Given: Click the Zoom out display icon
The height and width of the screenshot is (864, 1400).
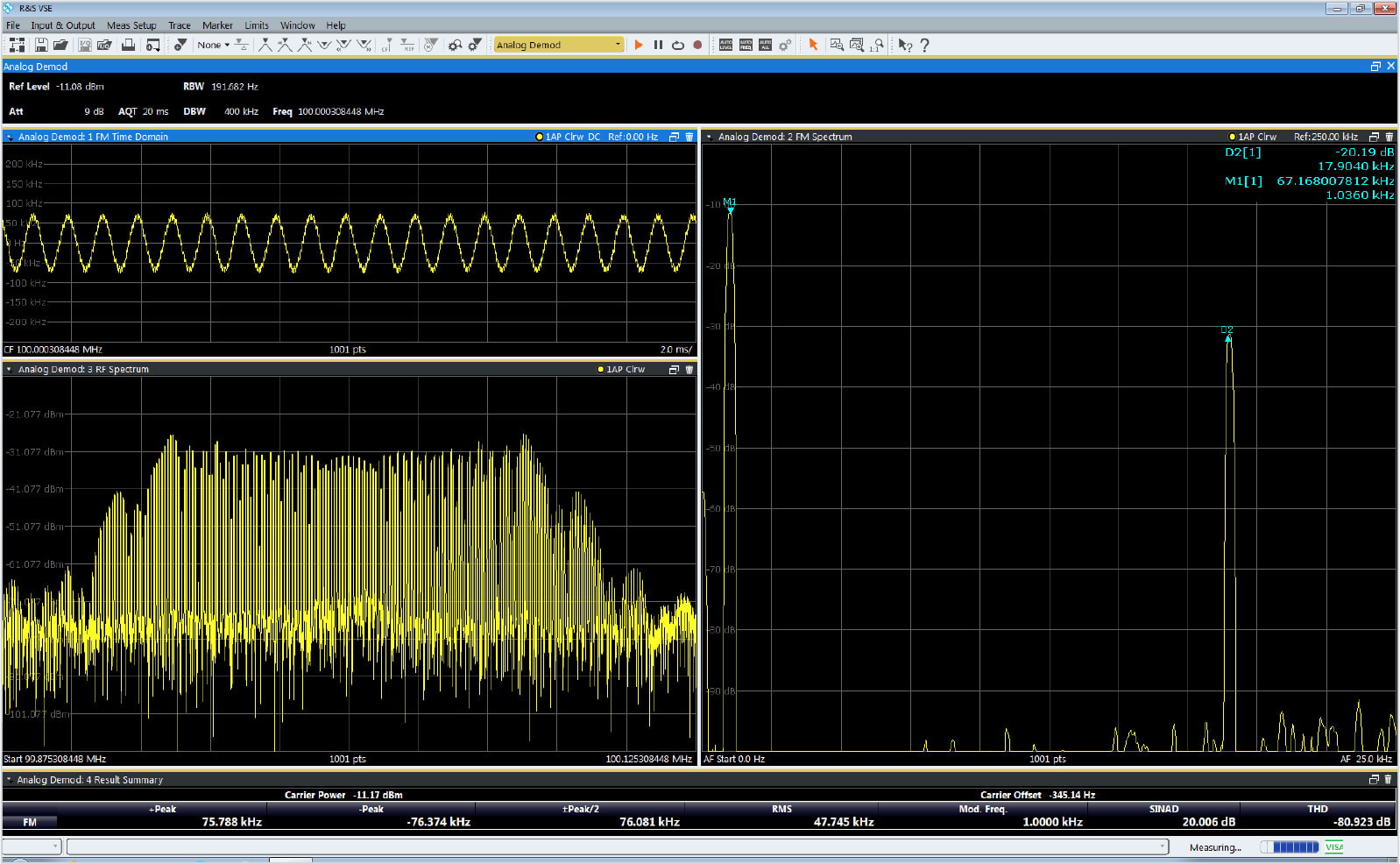Looking at the screenshot, I should point(837,45).
